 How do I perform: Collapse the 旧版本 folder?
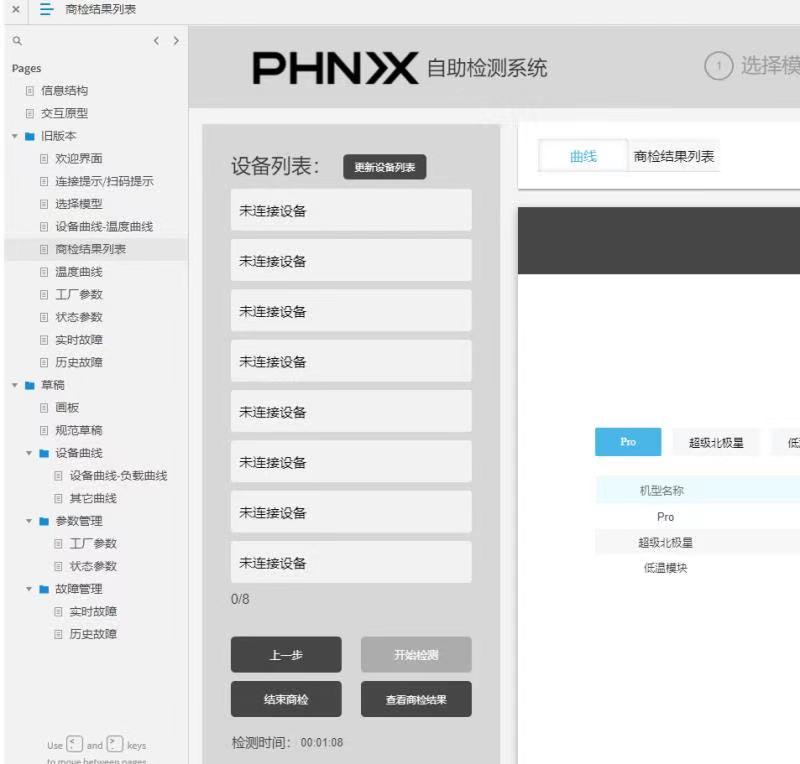tap(16, 136)
